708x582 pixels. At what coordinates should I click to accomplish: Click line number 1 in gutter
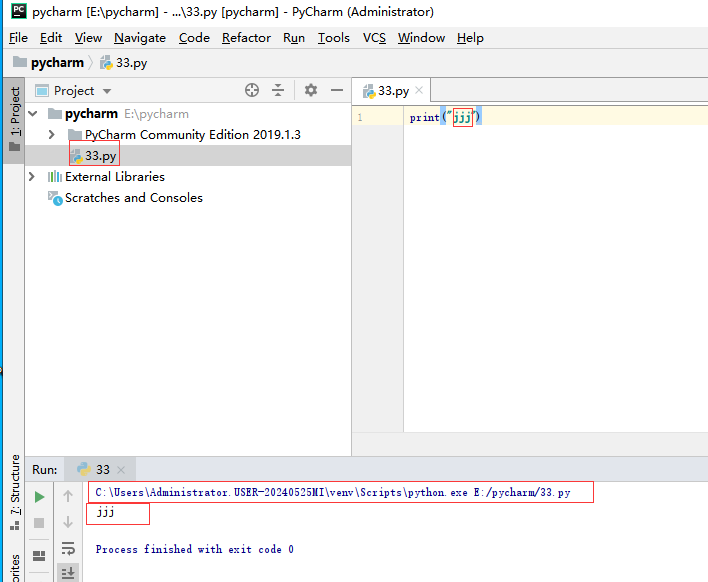(360, 117)
